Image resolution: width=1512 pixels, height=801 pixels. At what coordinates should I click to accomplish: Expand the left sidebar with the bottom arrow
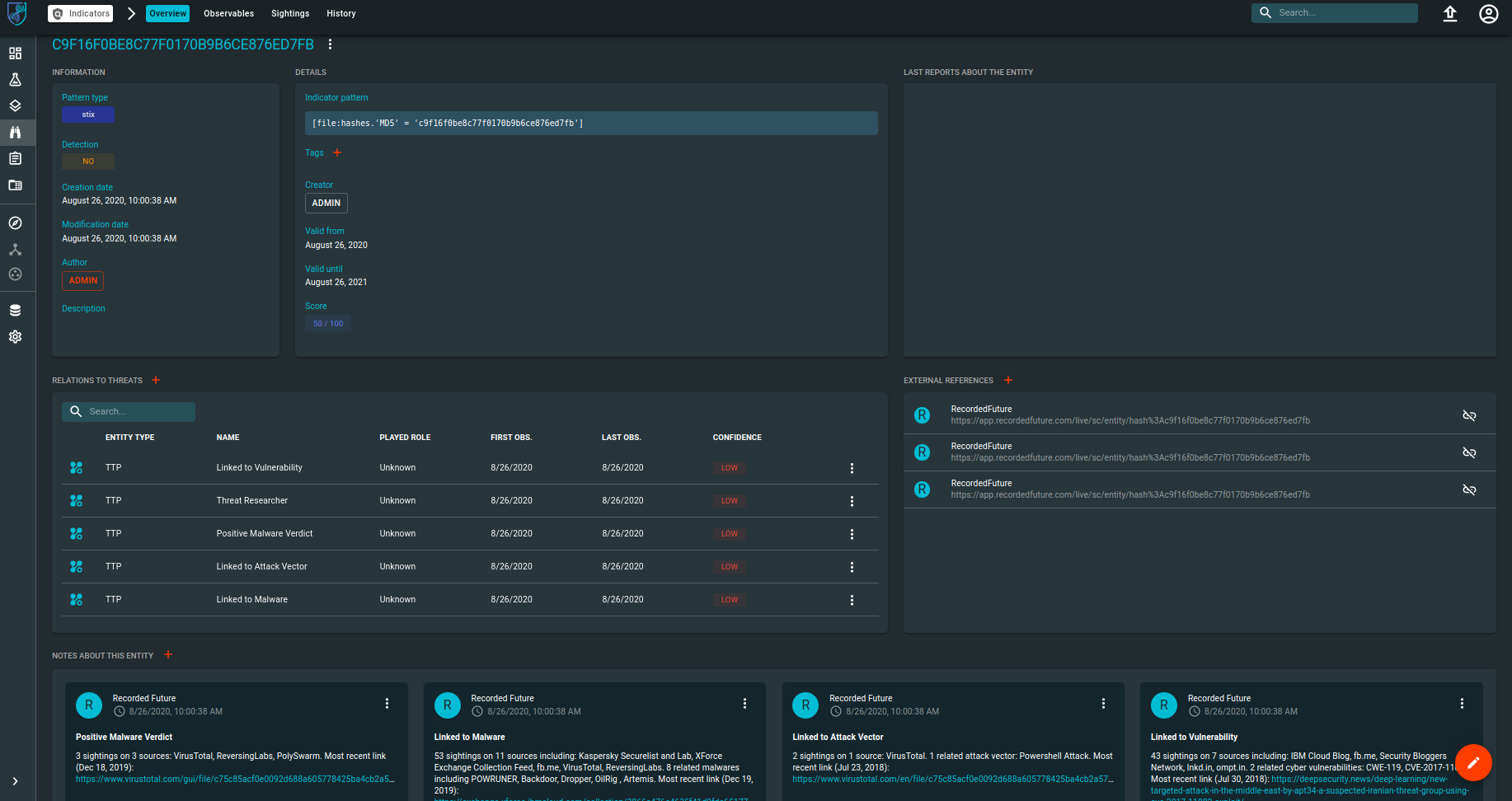(15, 780)
